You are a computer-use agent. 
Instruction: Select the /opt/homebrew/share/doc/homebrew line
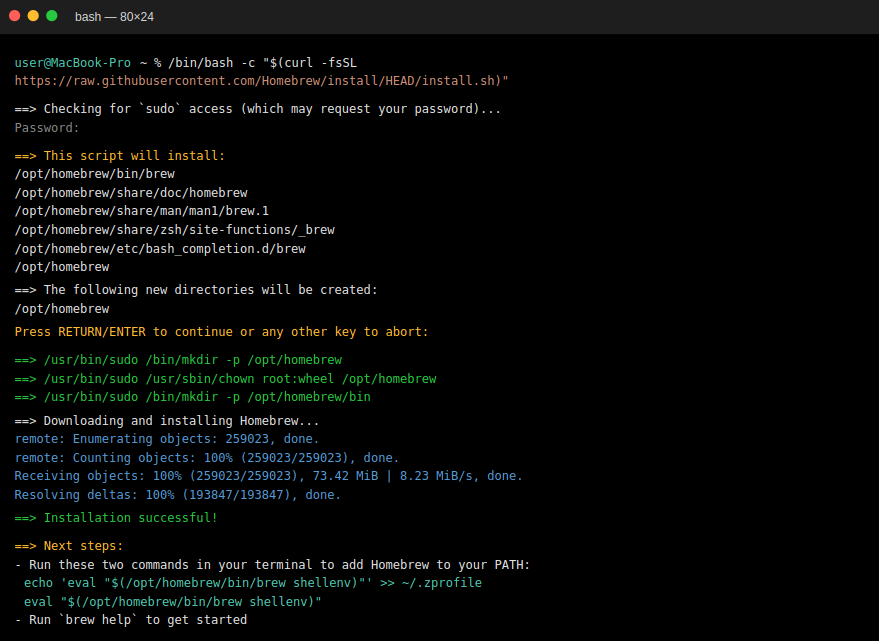pyautogui.click(x=131, y=193)
